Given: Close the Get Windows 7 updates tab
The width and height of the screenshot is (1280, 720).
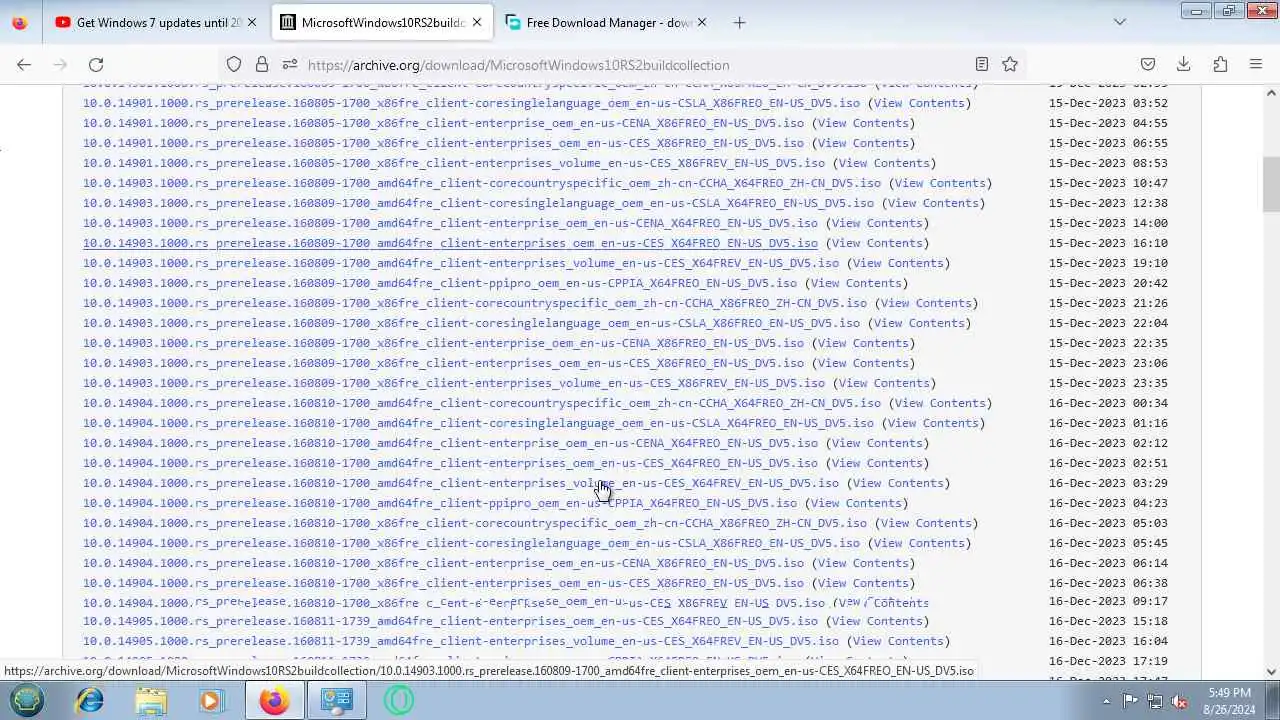Looking at the screenshot, I should (252, 22).
